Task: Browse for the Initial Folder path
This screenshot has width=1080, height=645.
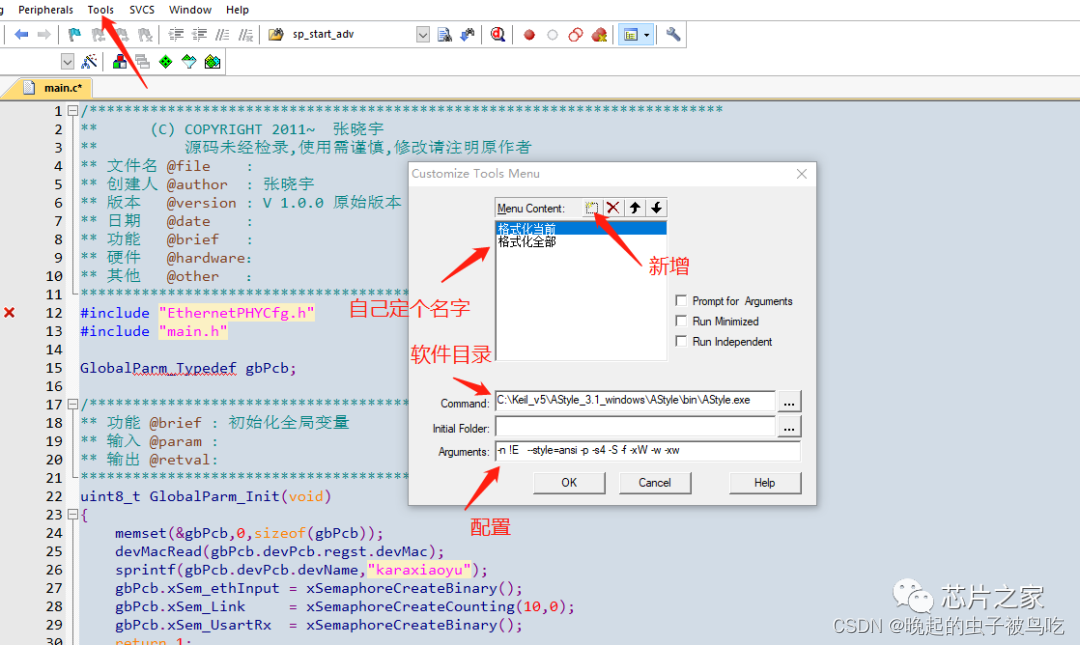Action: (789, 427)
